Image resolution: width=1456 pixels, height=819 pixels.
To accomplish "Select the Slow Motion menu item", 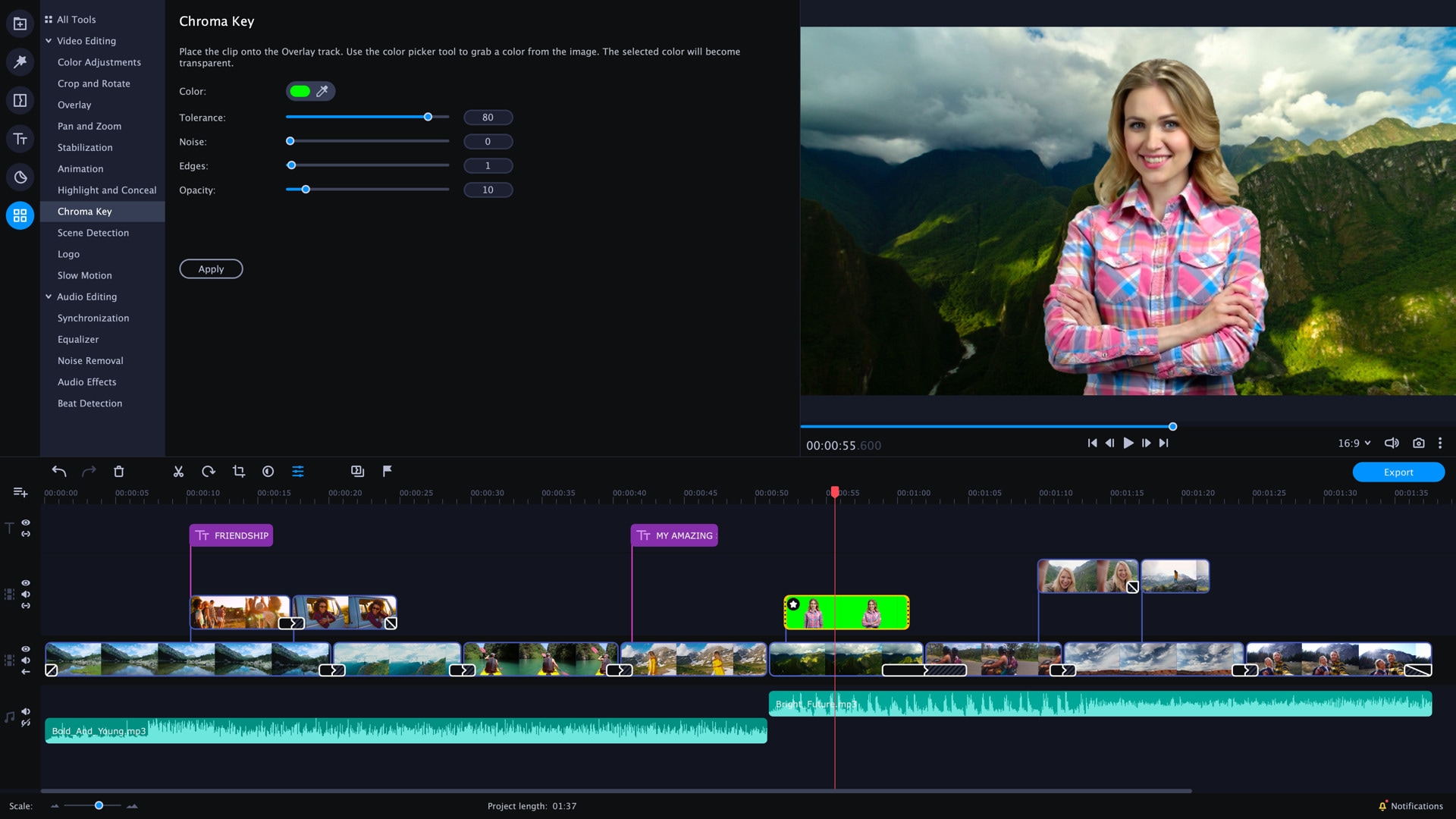I will (84, 275).
